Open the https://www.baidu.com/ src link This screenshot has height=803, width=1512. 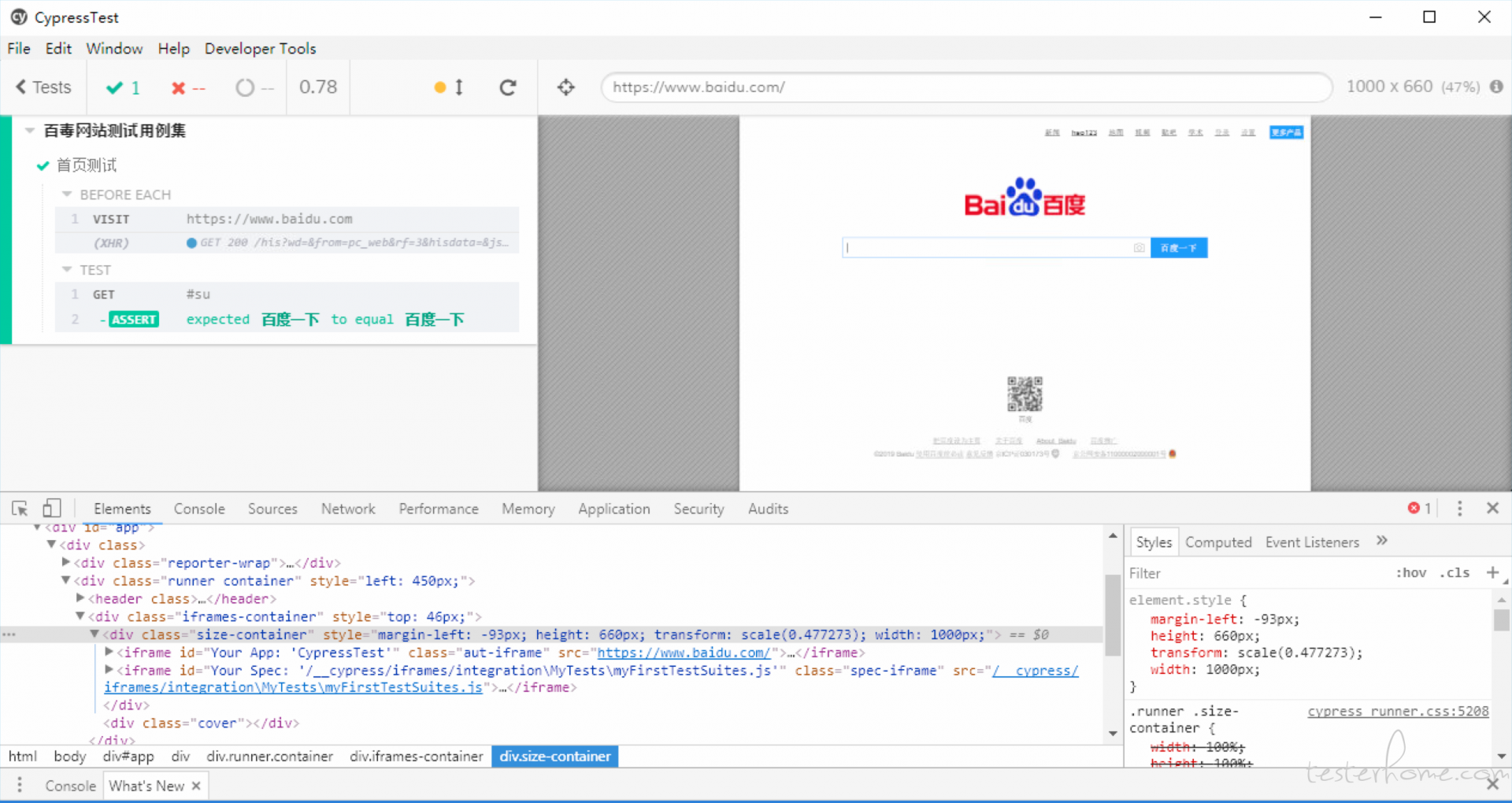tap(684, 653)
